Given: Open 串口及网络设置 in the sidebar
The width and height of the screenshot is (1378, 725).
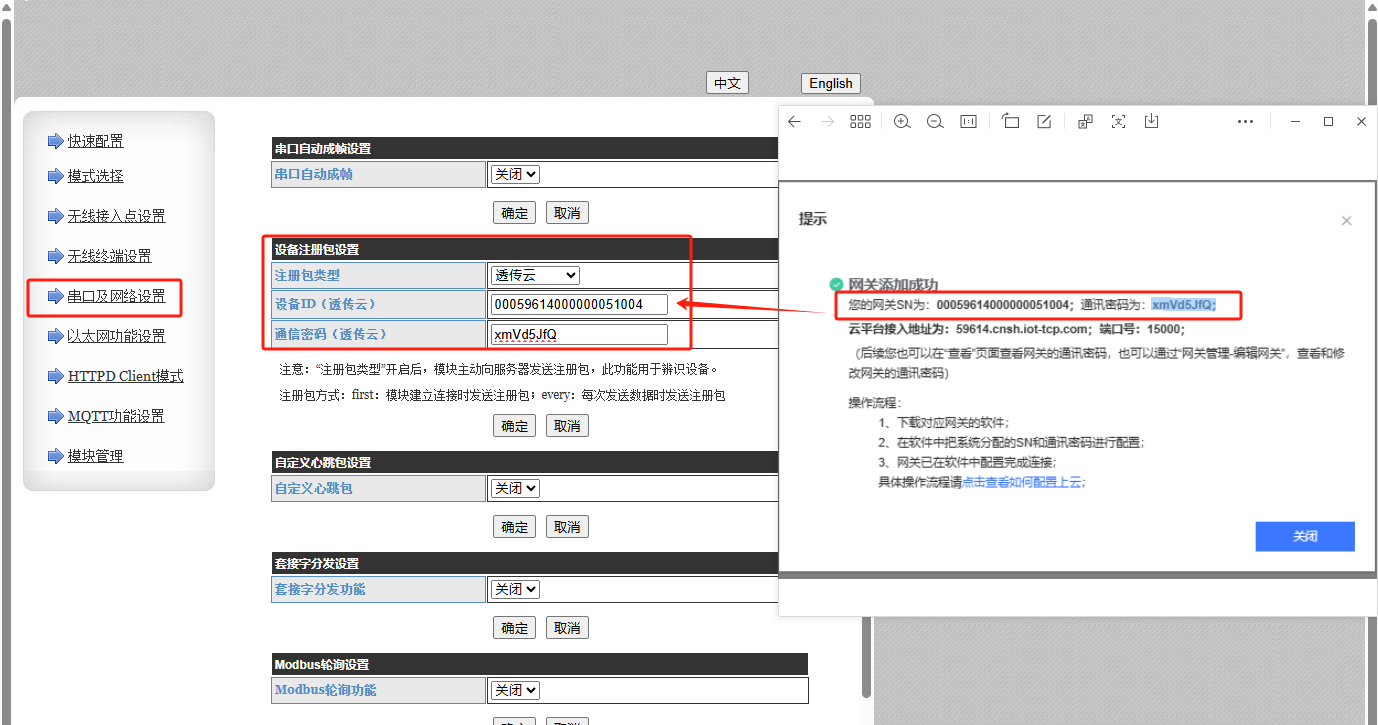Looking at the screenshot, I should coord(116,296).
